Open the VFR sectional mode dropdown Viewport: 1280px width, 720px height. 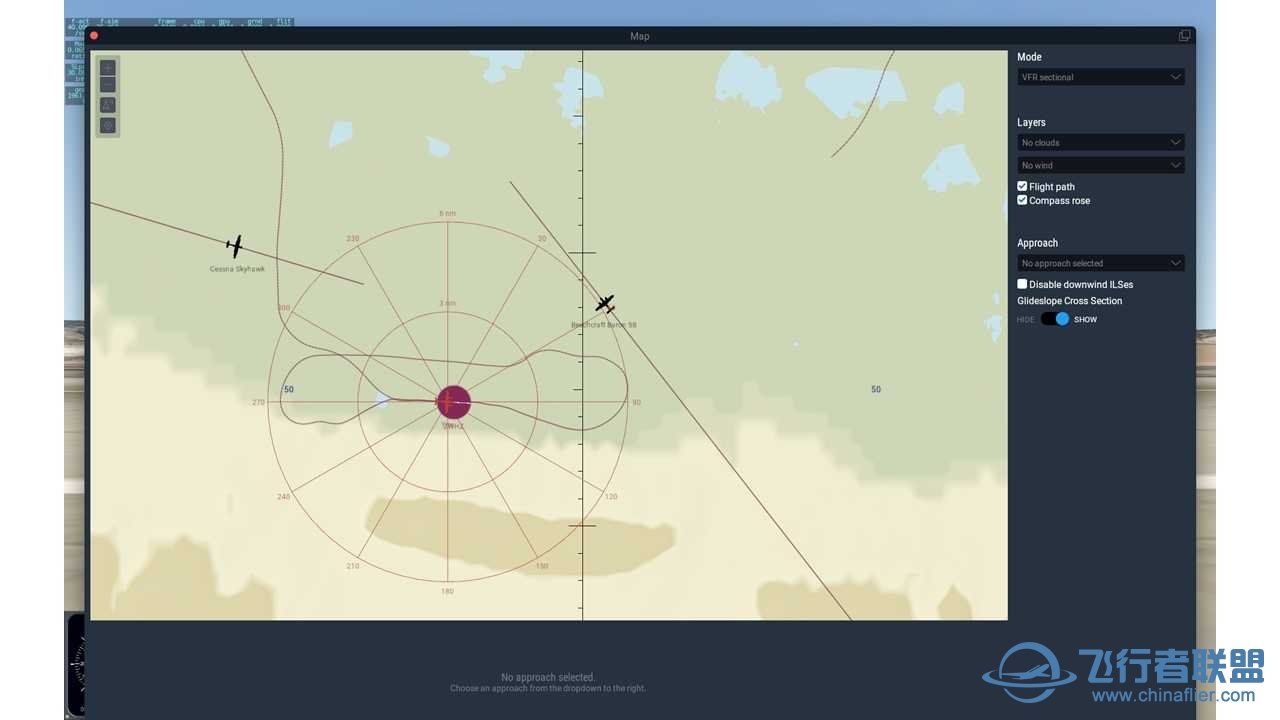(x=1101, y=77)
